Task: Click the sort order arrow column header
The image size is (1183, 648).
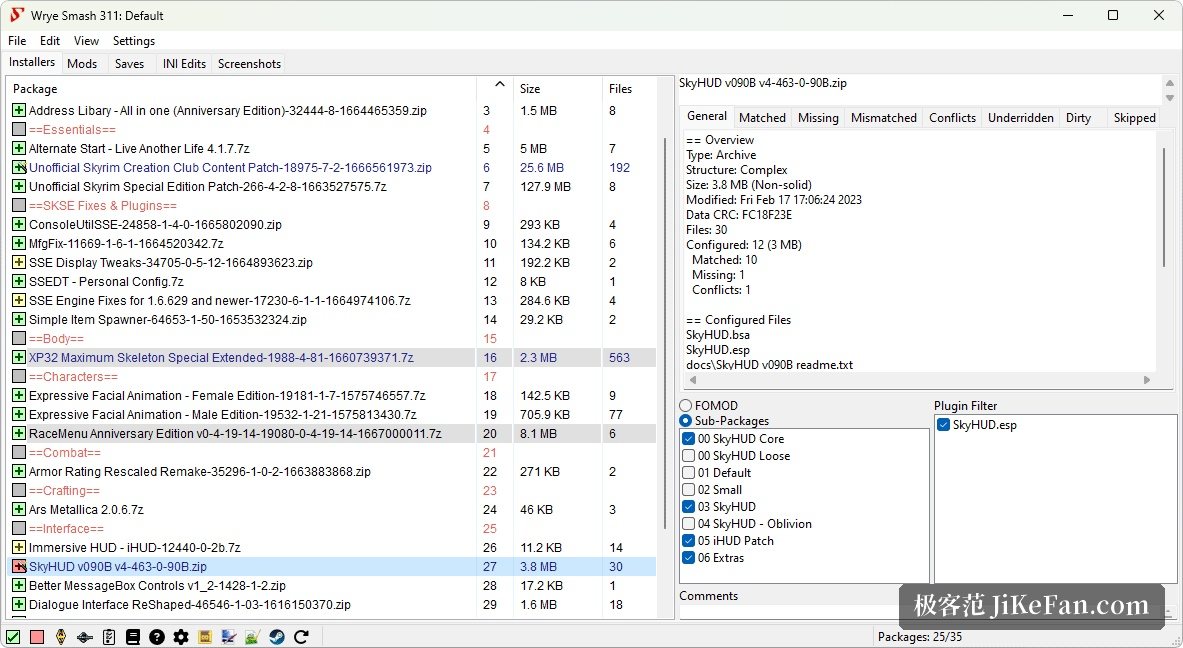Action: [495, 88]
